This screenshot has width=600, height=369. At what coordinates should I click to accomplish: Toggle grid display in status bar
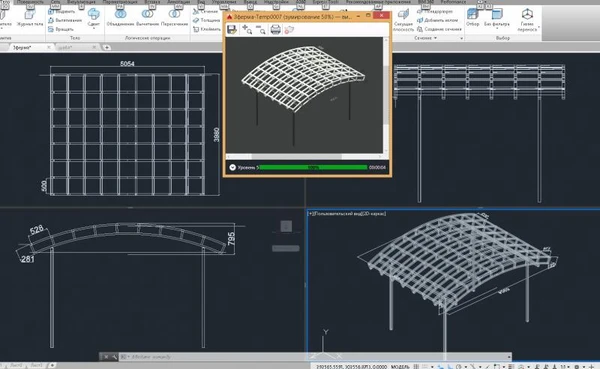coord(416,367)
